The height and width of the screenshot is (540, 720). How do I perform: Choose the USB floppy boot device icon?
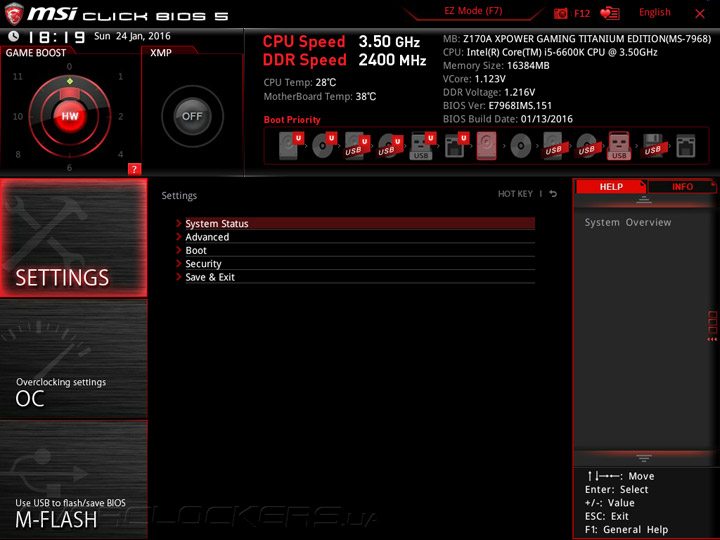point(652,146)
